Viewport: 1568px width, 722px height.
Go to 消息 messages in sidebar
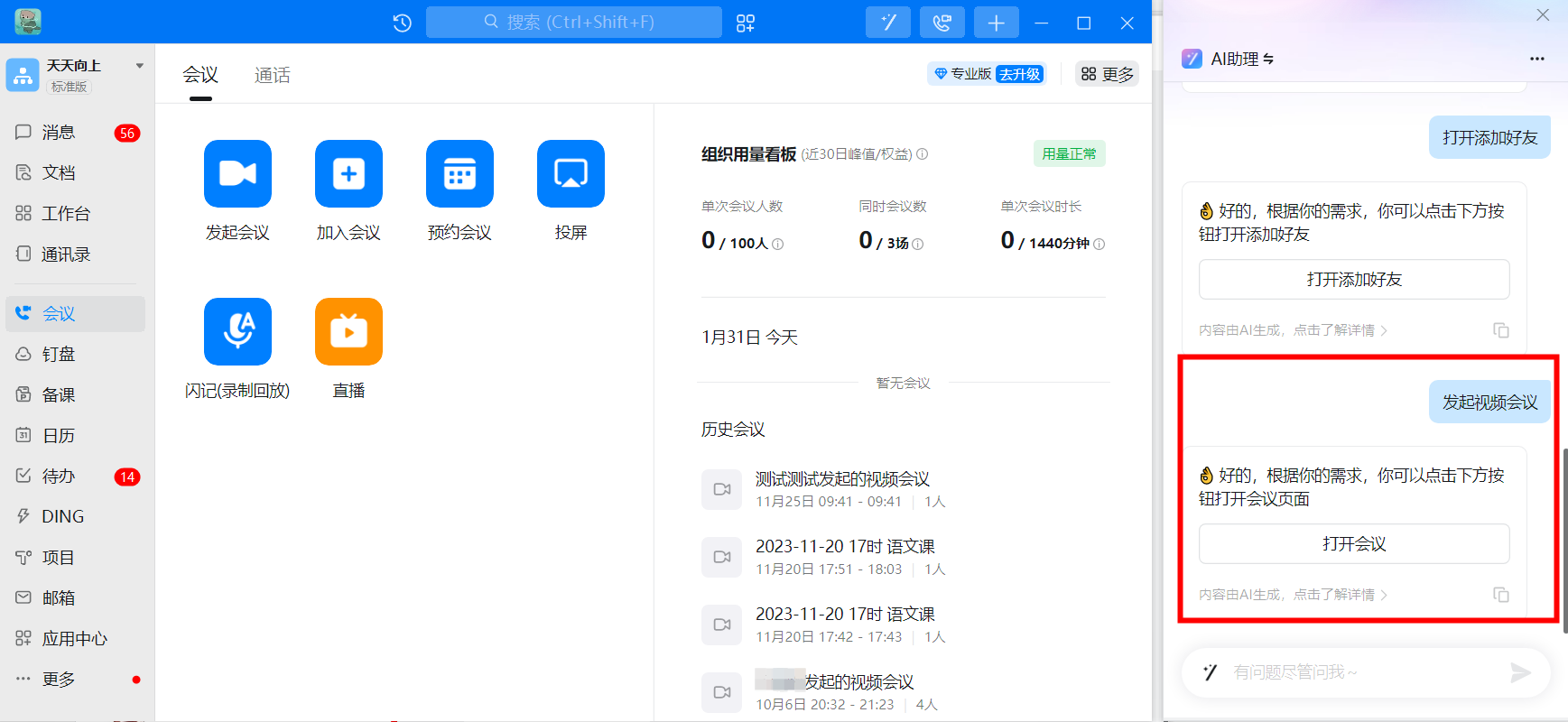(x=76, y=133)
